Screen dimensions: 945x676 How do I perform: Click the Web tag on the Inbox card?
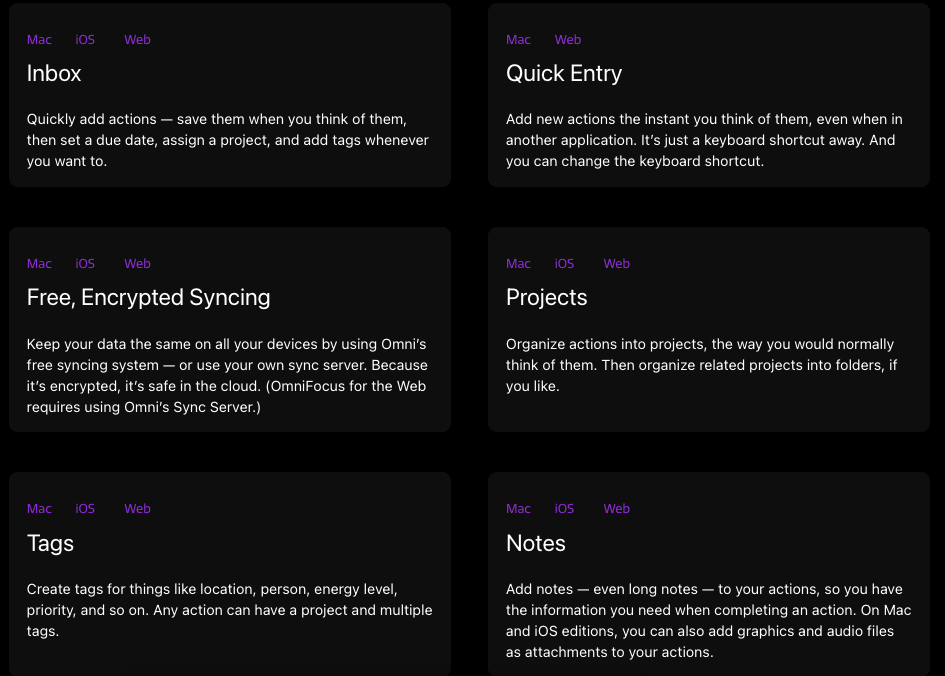(137, 39)
